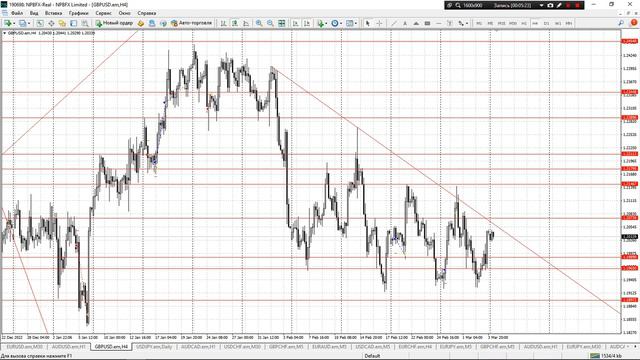
Task: Switch timeframe to M1
Action: 479,23
